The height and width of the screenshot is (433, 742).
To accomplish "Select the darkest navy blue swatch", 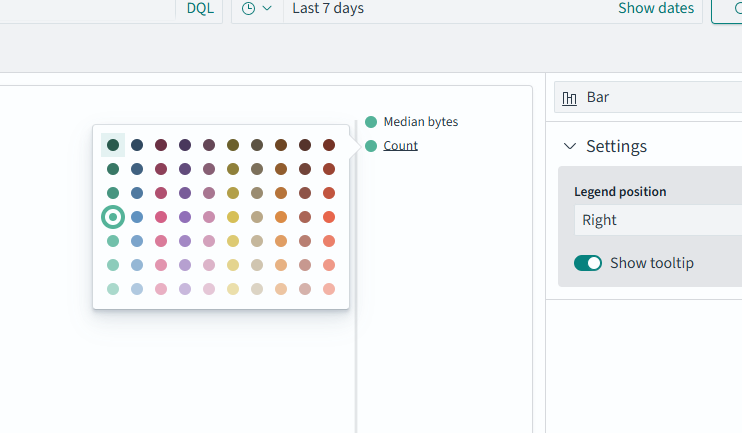I will pyautogui.click(x=137, y=145).
